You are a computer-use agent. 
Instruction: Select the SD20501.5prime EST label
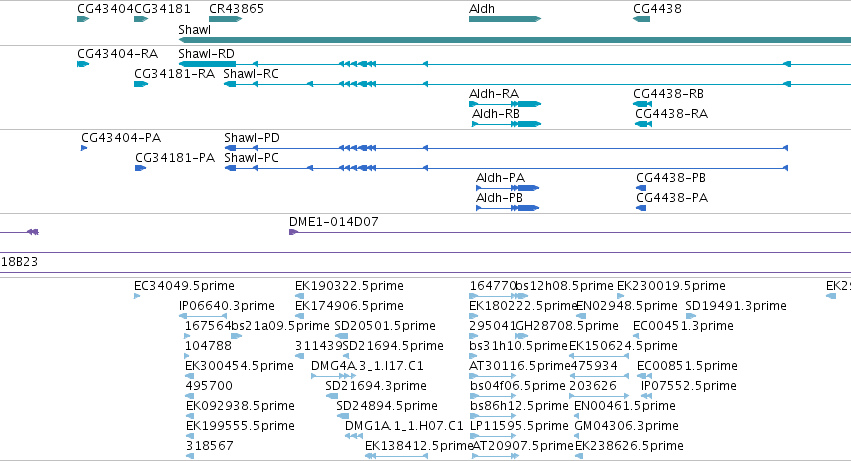(385, 326)
